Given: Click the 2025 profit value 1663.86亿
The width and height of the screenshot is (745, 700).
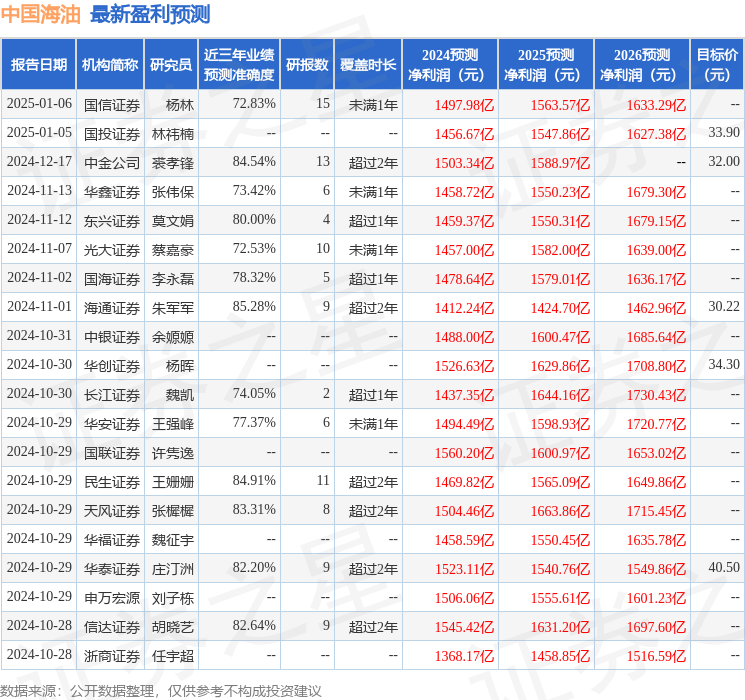Looking at the screenshot, I should tap(561, 510).
